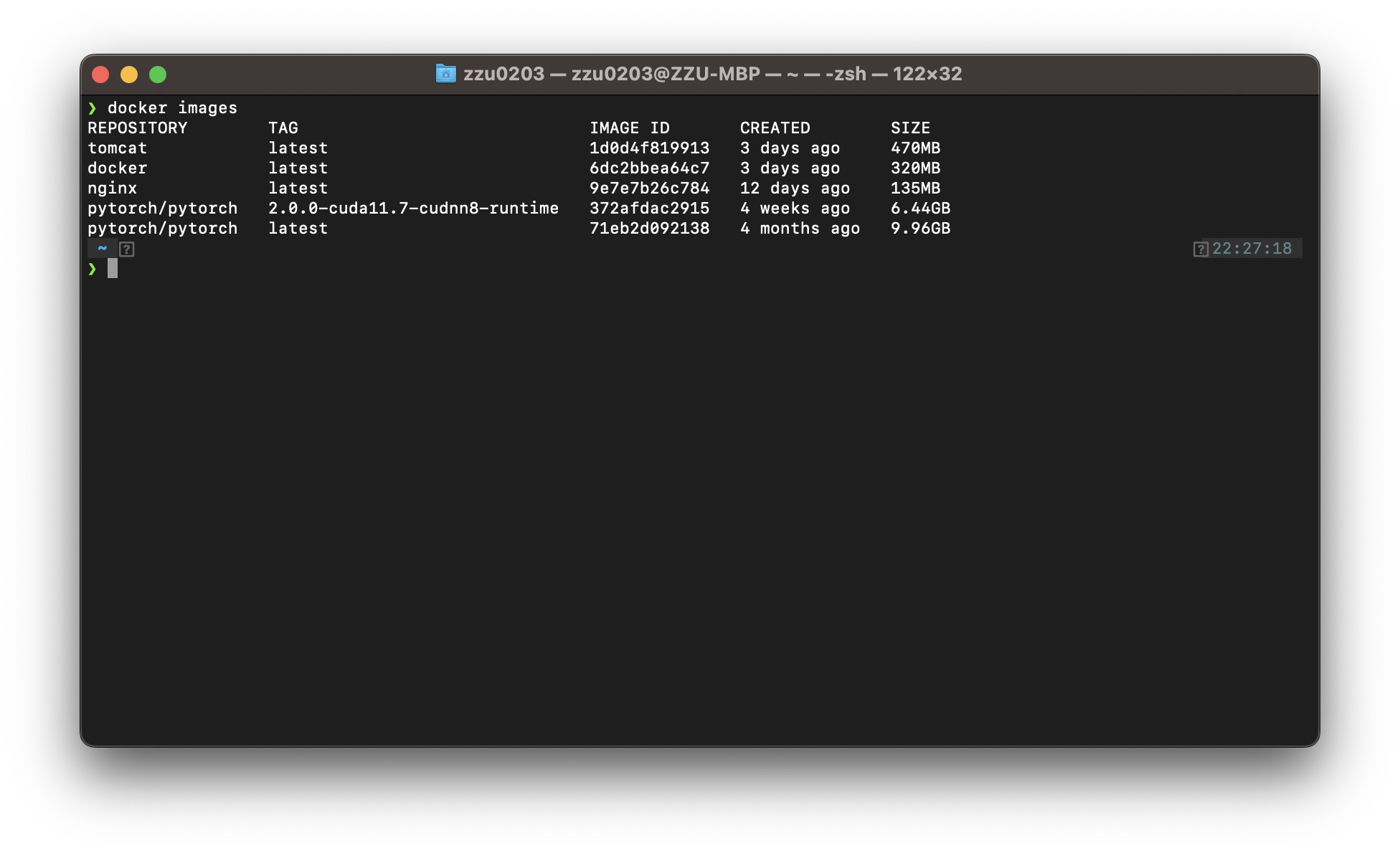Click the window title text zzu0203@ZZU-MBP
The width and height of the screenshot is (1400, 853).
coord(666,74)
